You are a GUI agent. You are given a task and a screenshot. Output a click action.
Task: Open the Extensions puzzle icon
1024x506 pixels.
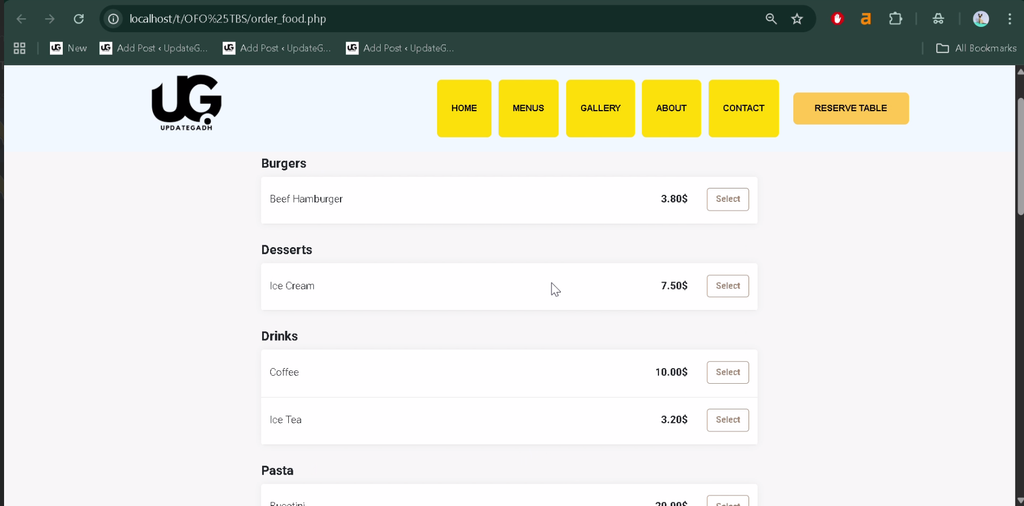pyautogui.click(x=895, y=19)
